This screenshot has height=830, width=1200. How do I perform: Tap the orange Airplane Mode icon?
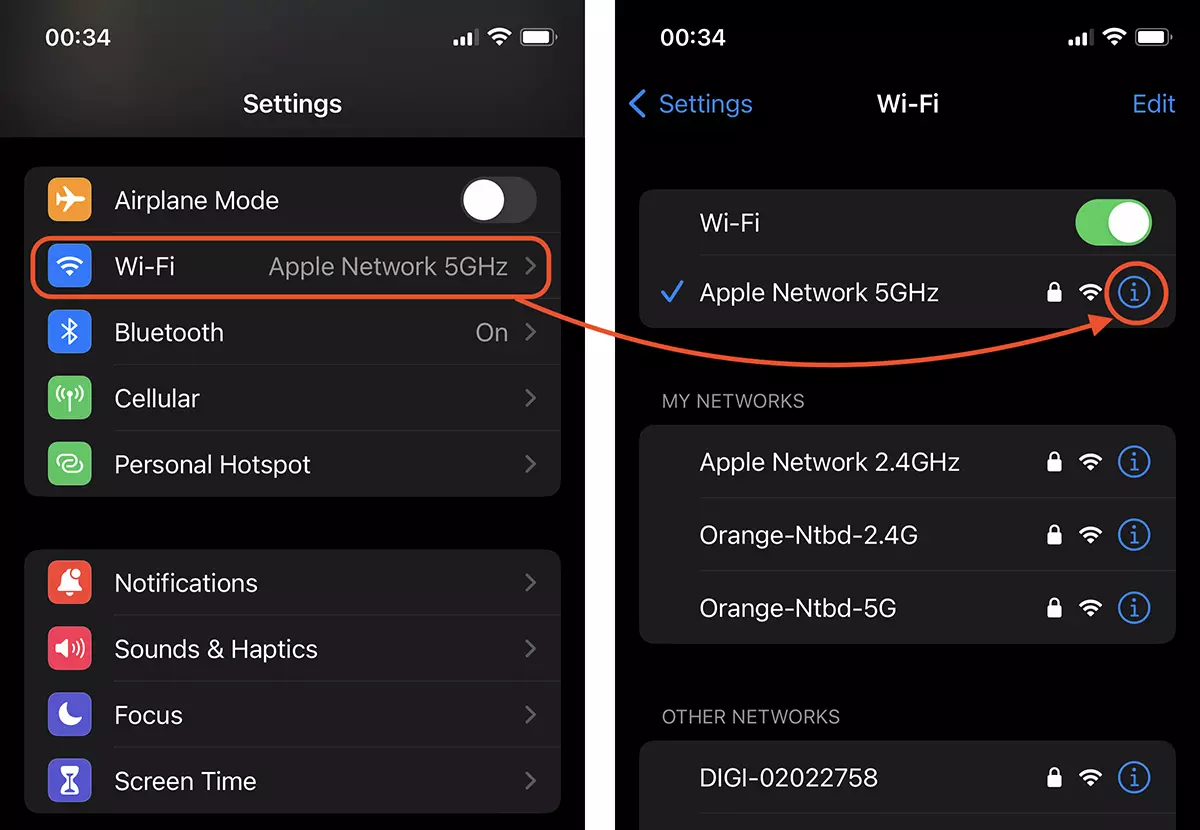click(x=70, y=200)
